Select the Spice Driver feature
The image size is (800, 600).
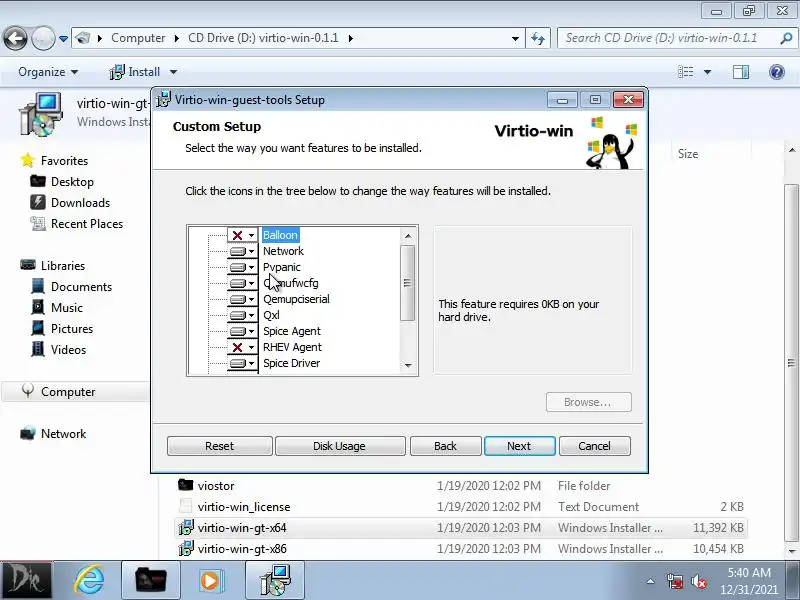(x=291, y=363)
